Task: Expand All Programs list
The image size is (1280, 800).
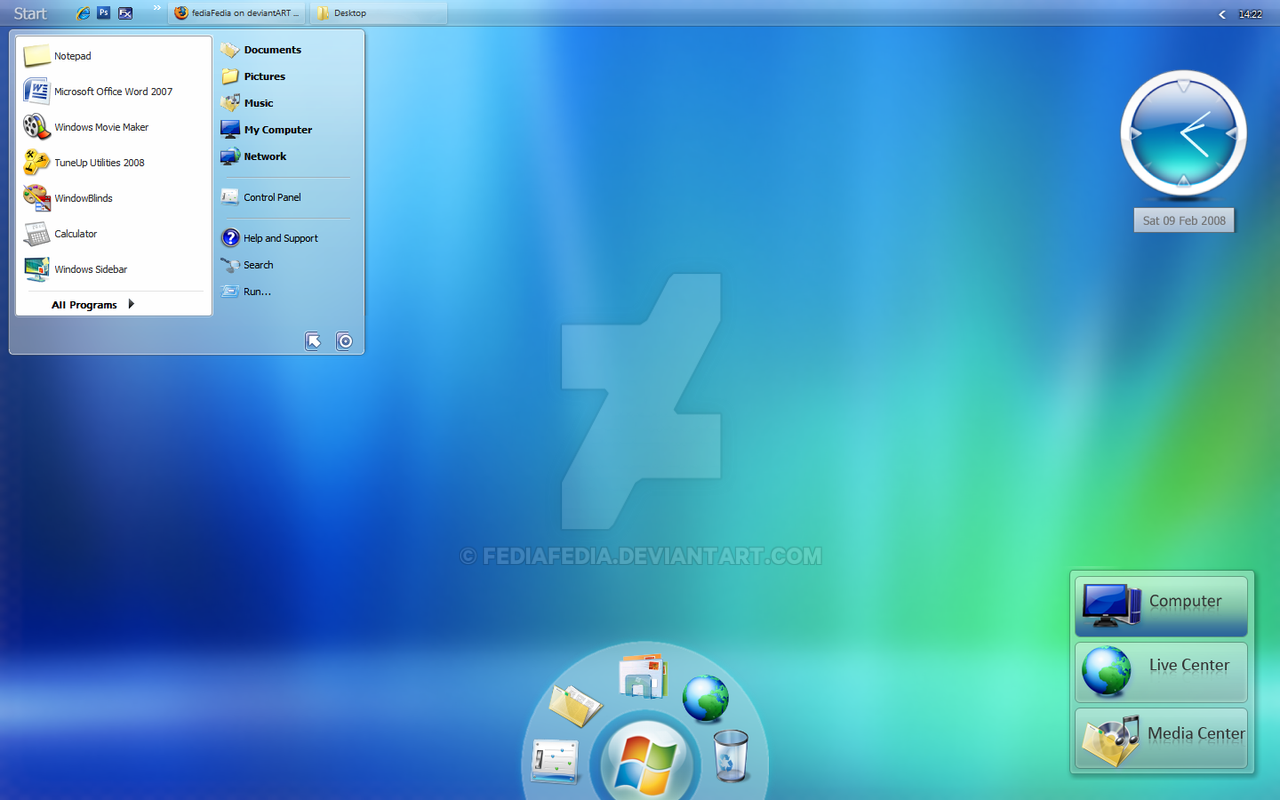Action: (93, 305)
